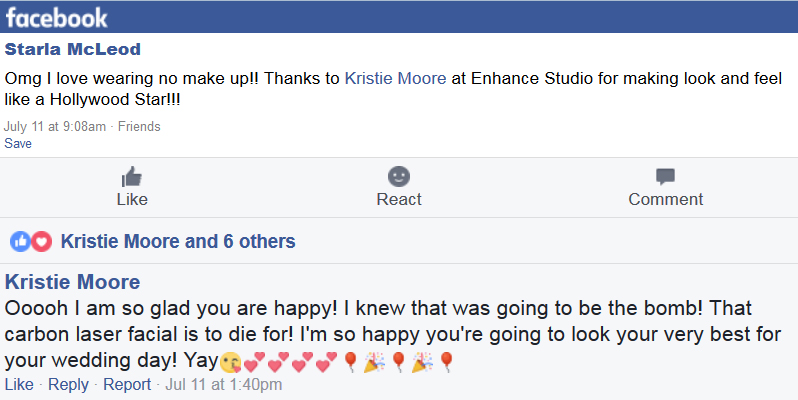Click the red heart reaction badge

41,241
